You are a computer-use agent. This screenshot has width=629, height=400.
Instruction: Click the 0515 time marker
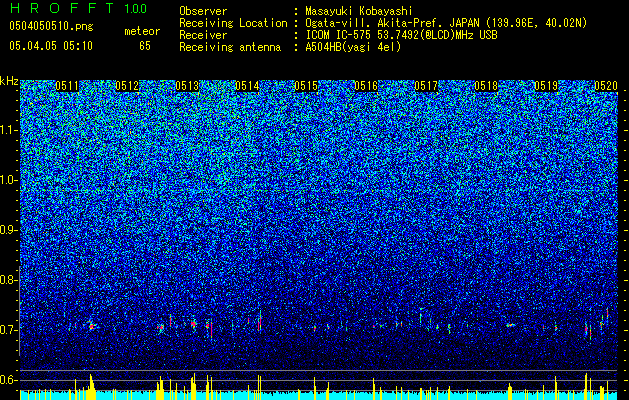point(306,86)
